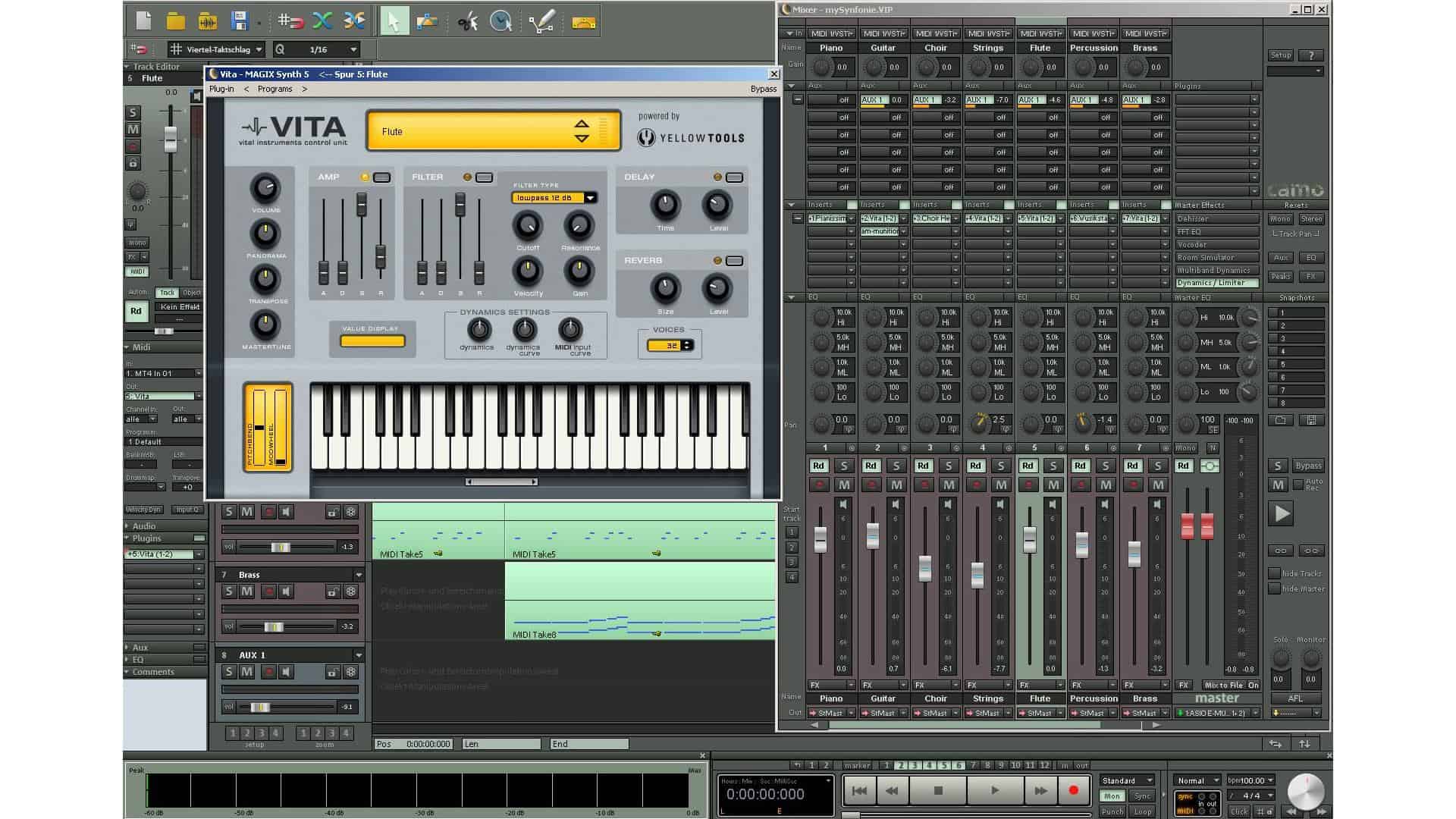Open the Programs menu in Vita window
The width and height of the screenshot is (1456, 819).
click(x=275, y=89)
